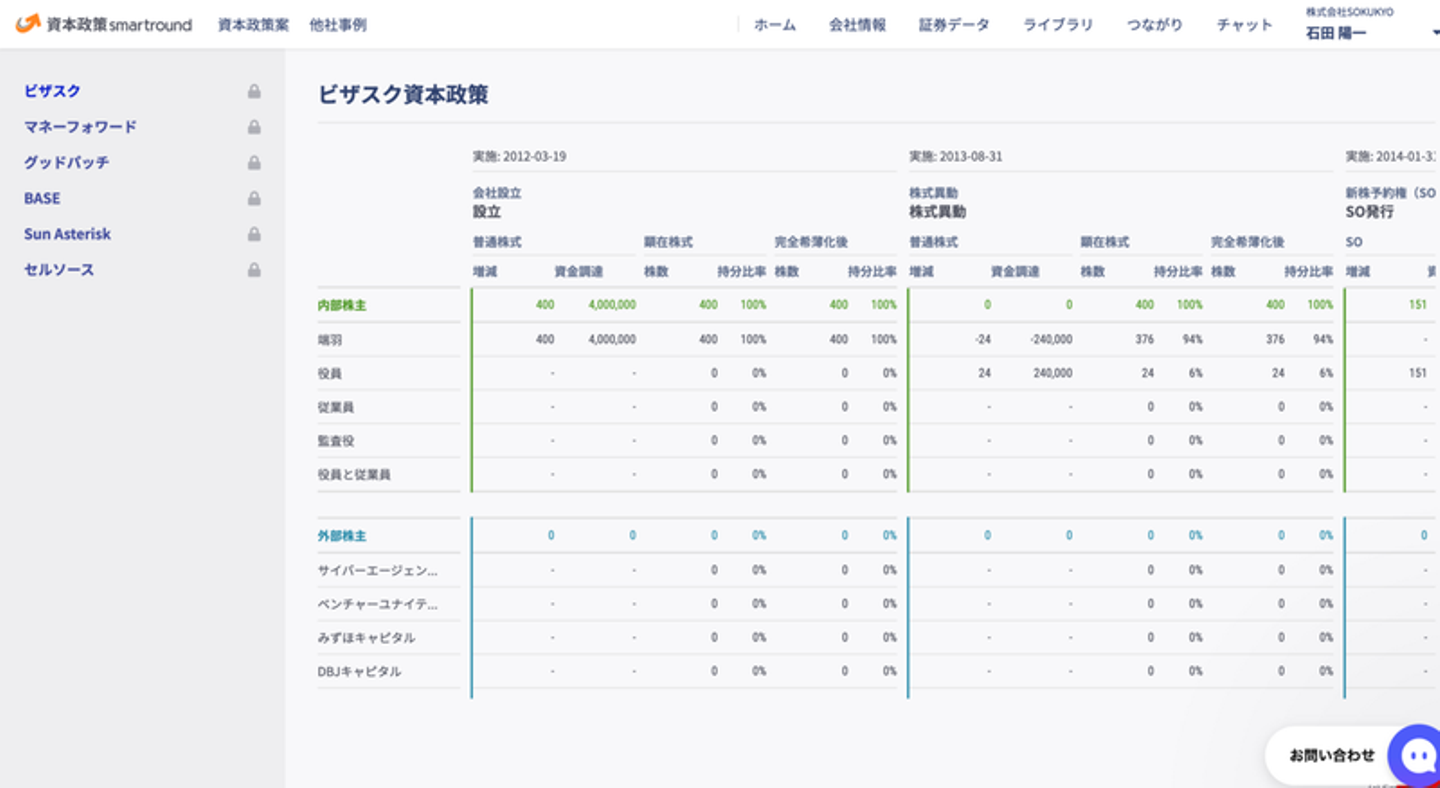
Task: Click the 役員と従業員 row label
Action: 354,474
